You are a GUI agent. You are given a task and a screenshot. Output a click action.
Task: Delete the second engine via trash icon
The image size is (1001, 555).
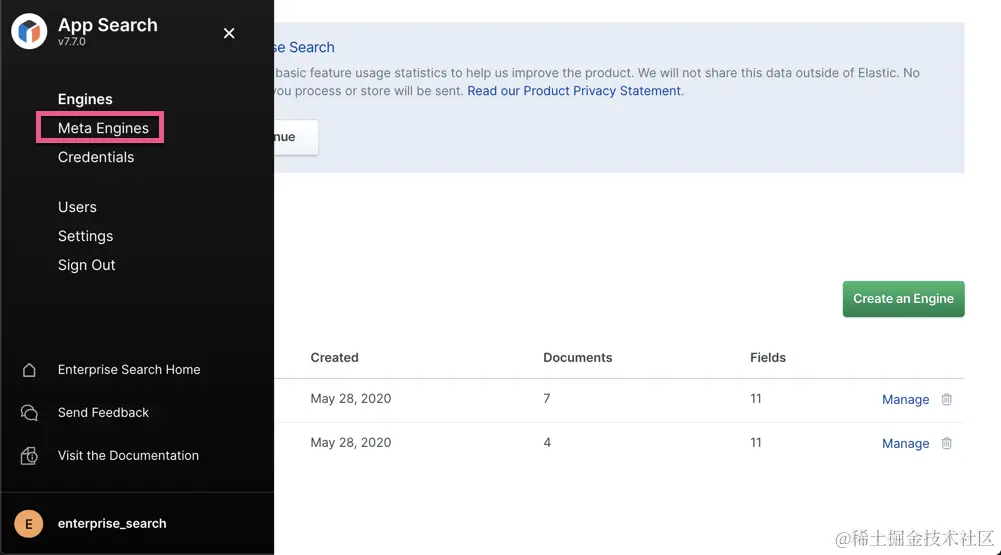947,443
